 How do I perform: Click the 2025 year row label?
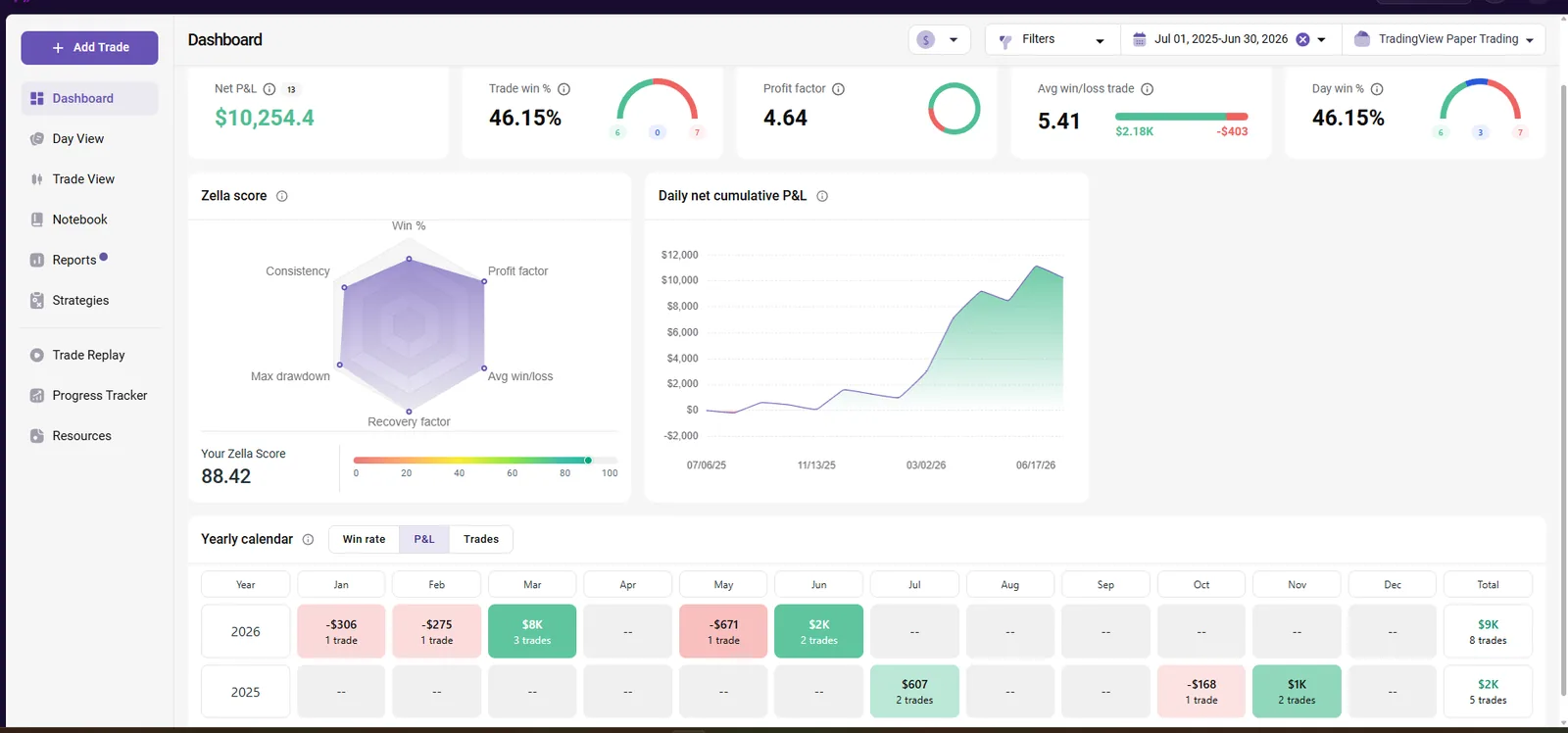point(246,691)
